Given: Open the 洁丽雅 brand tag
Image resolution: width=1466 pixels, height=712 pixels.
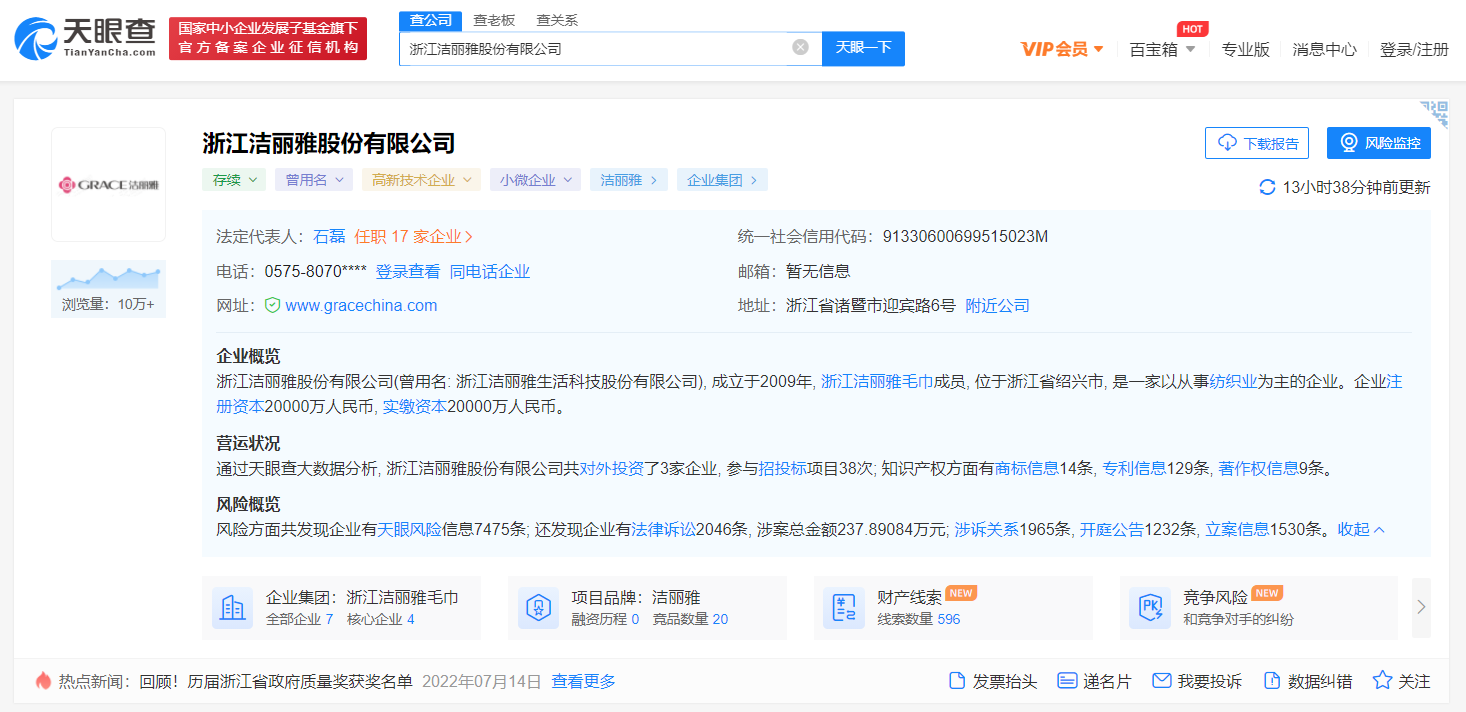Looking at the screenshot, I should pyautogui.click(x=629, y=180).
